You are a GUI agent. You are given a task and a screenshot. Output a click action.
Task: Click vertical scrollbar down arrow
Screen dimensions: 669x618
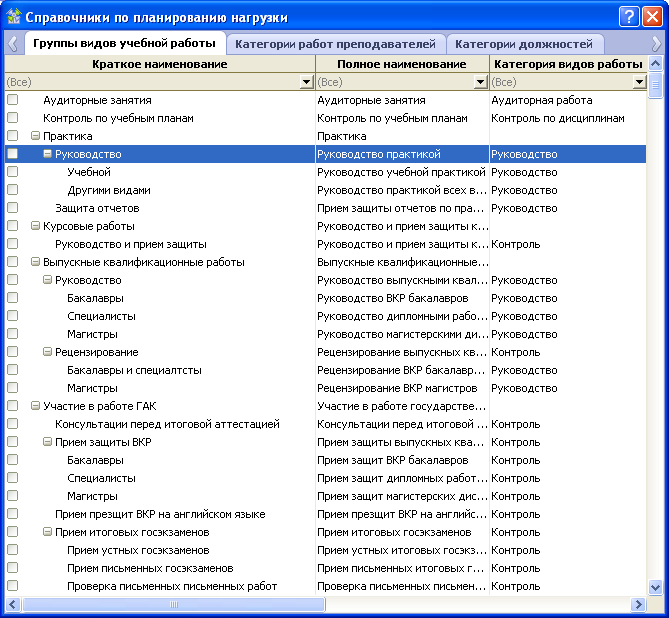click(x=656, y=587)
